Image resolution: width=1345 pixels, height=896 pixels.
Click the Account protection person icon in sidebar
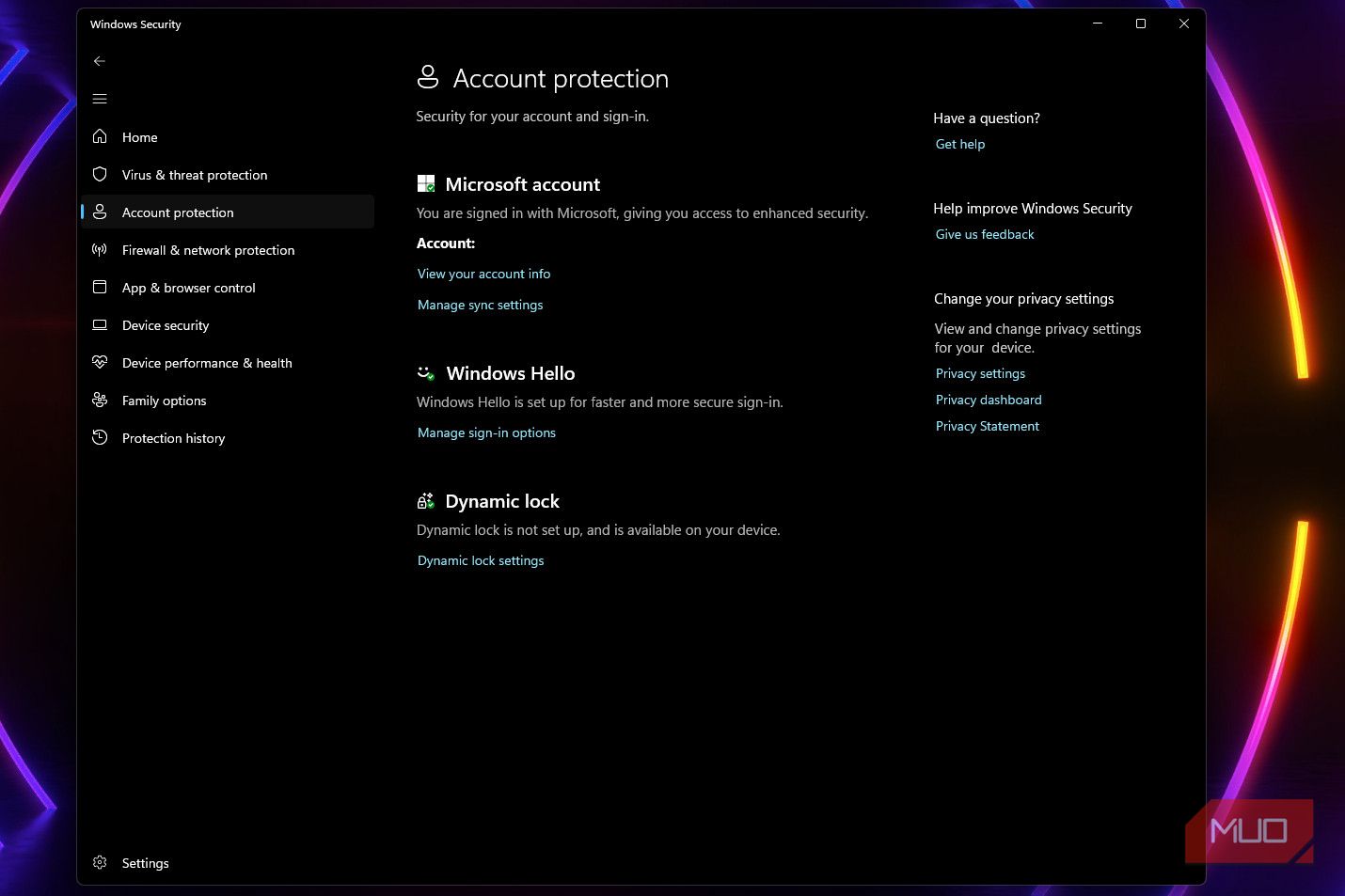pos(100,212)
